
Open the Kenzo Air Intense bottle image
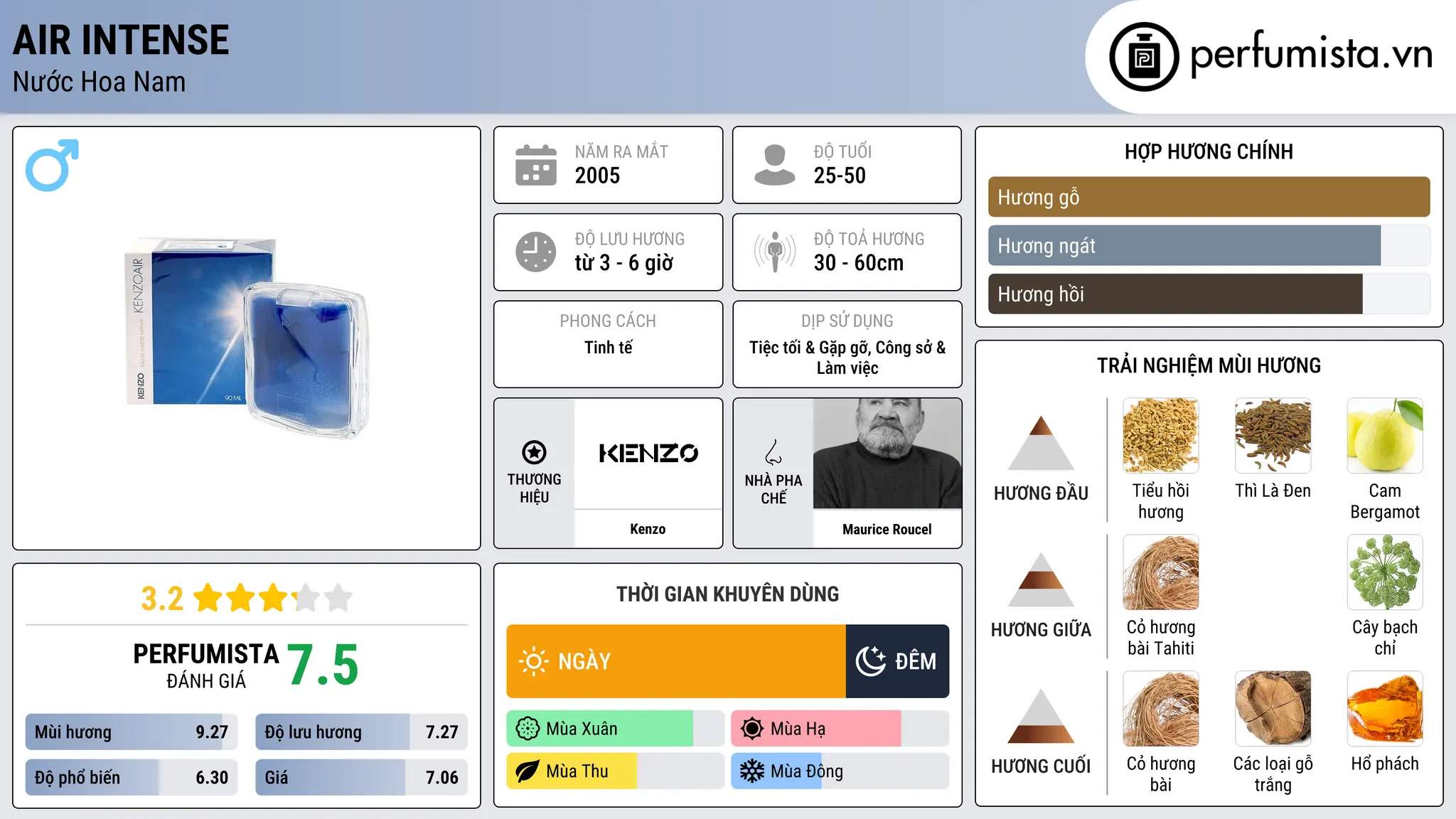click(247, 338)
